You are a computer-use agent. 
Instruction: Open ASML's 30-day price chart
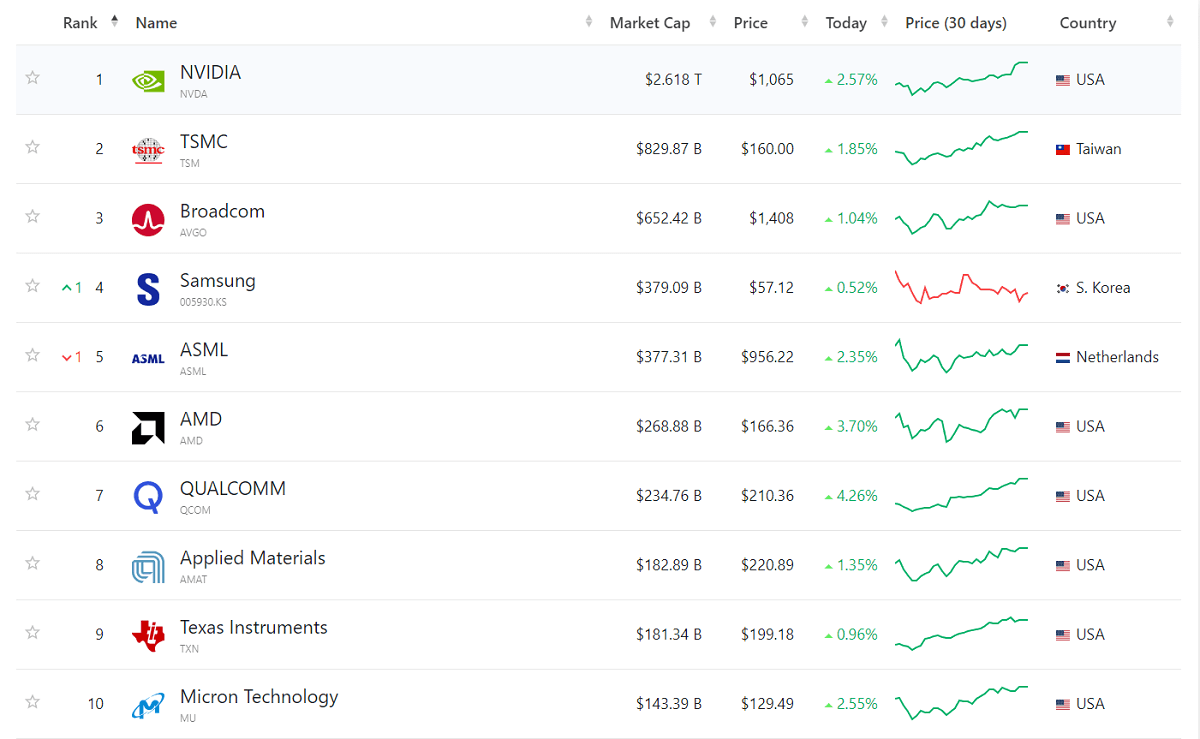962,356
